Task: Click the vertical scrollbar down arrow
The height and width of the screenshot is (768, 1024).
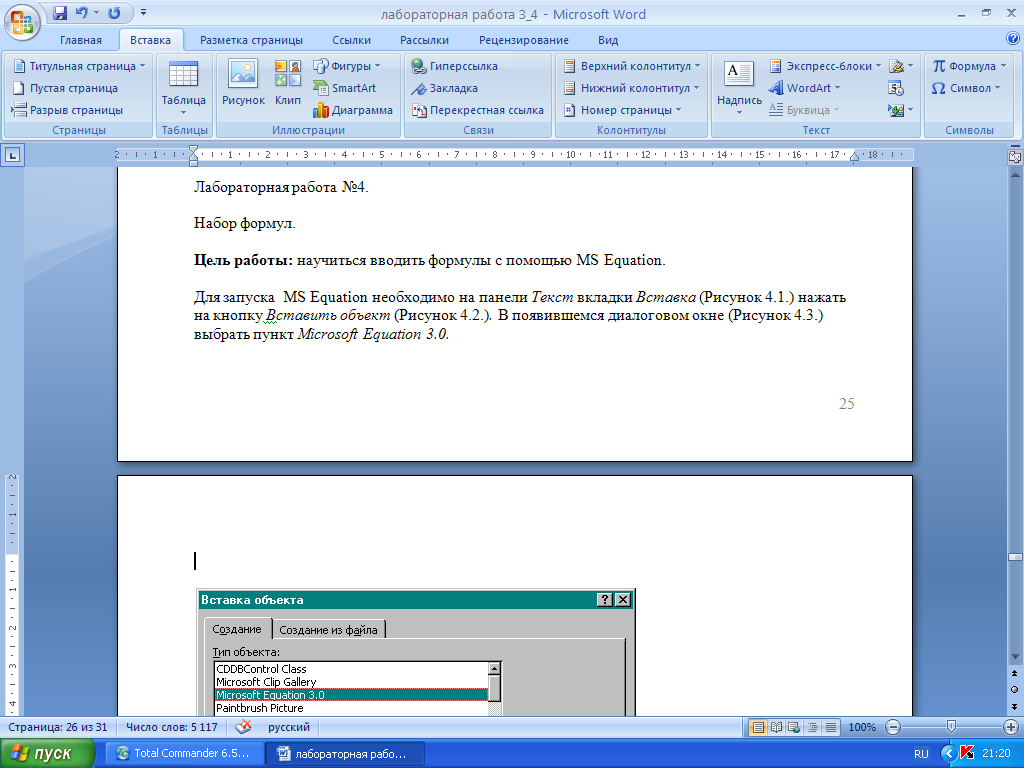Action: 1015,657
